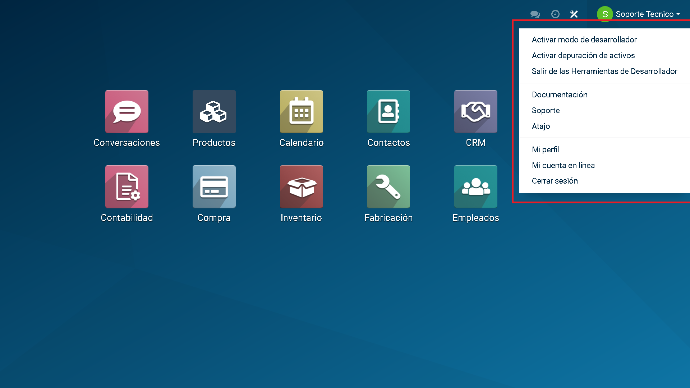Collapse the Soporte Tecnico user dropdown
Image resolution: width=690 pixels, height=388 pixels.
[639, 14]
